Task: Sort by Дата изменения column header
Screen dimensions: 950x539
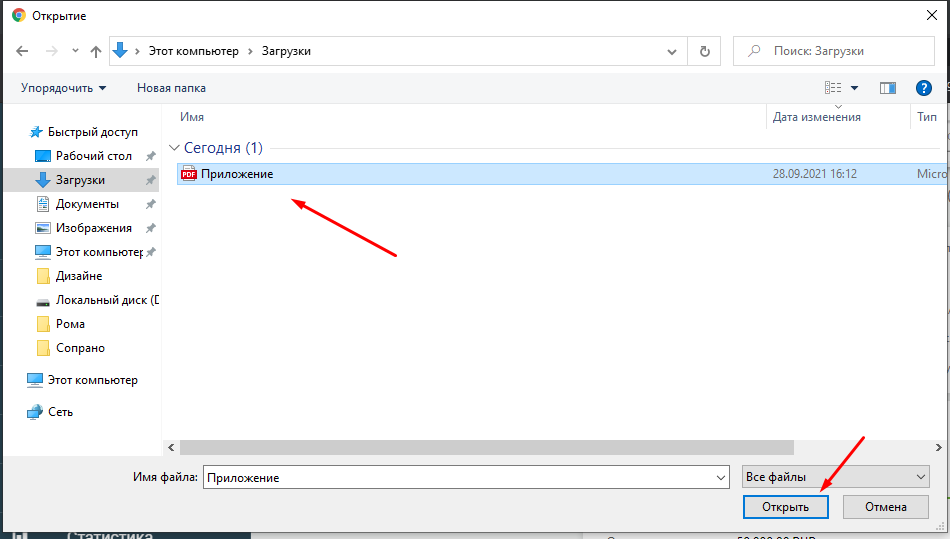Action: (x=817, y=117)
